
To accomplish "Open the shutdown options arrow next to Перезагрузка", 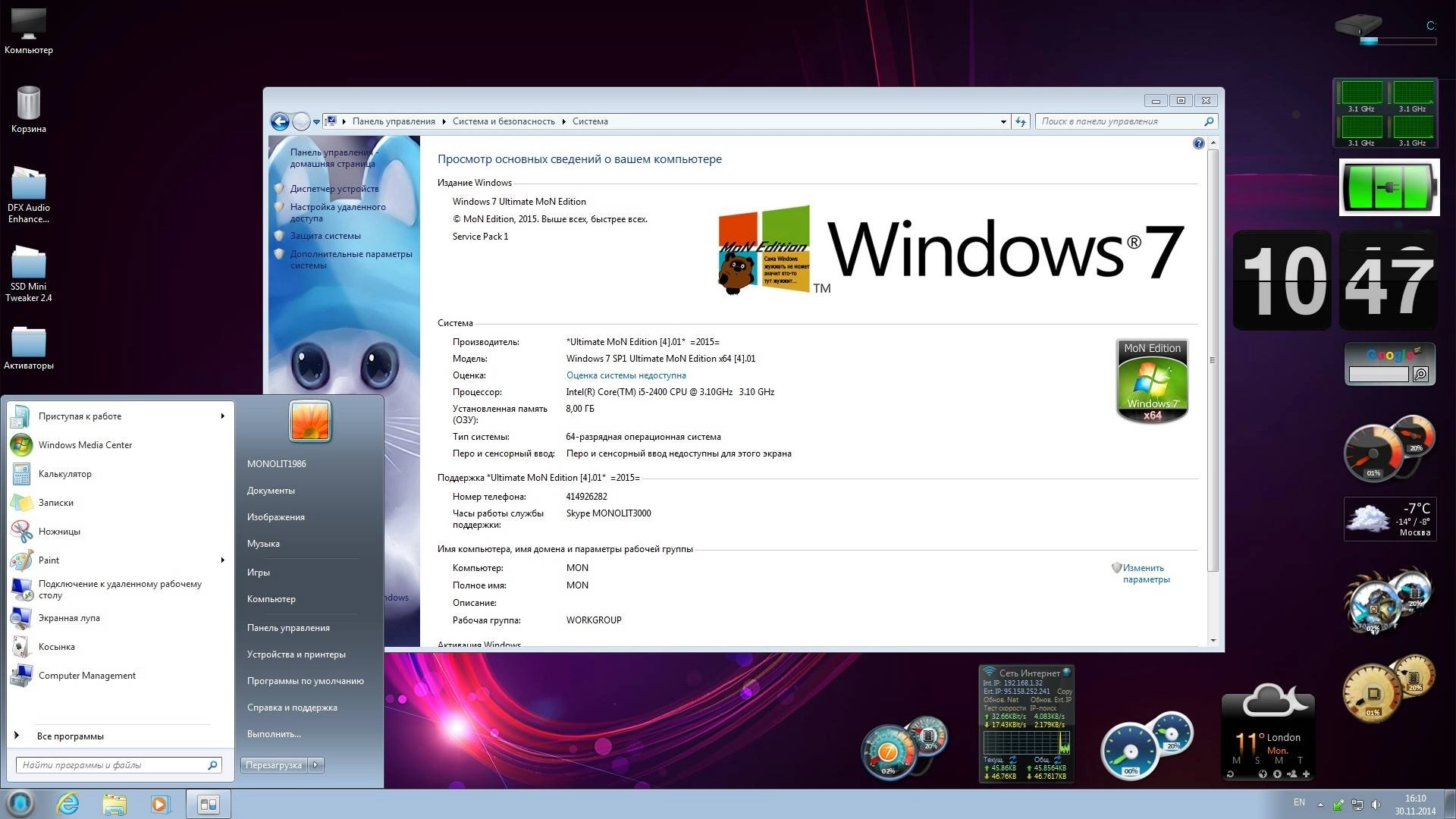I will point(316,765).
